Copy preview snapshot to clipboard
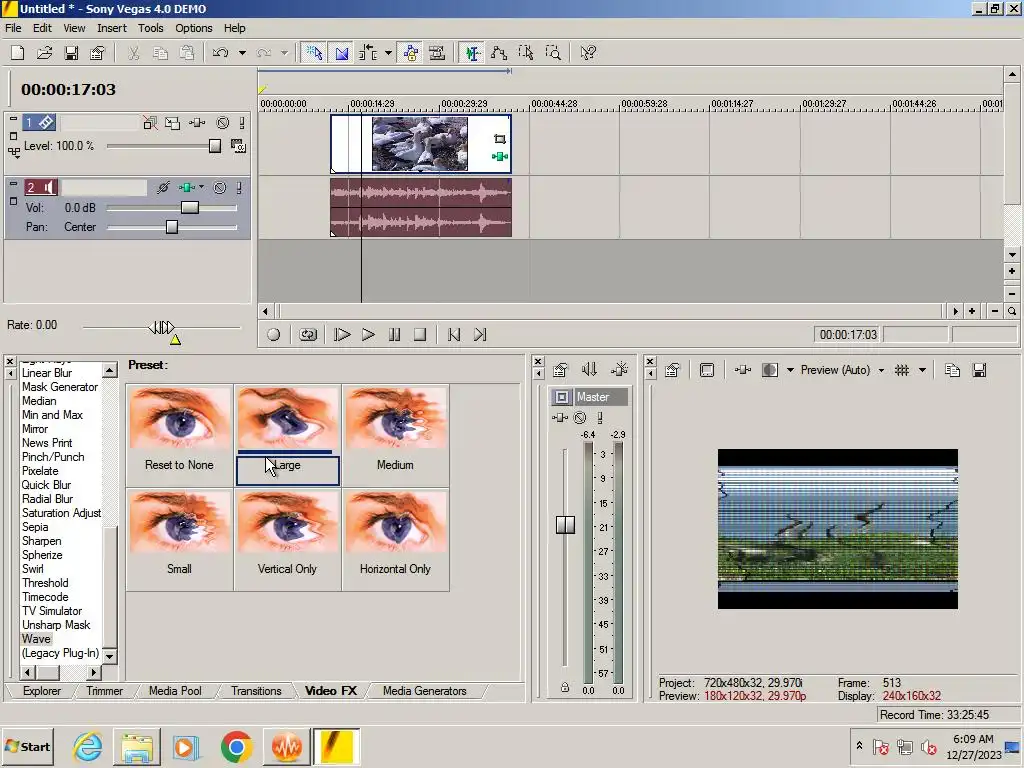The height and width of the screenshot is (768, 1024). pyautogui.click(x=952, y=370)
